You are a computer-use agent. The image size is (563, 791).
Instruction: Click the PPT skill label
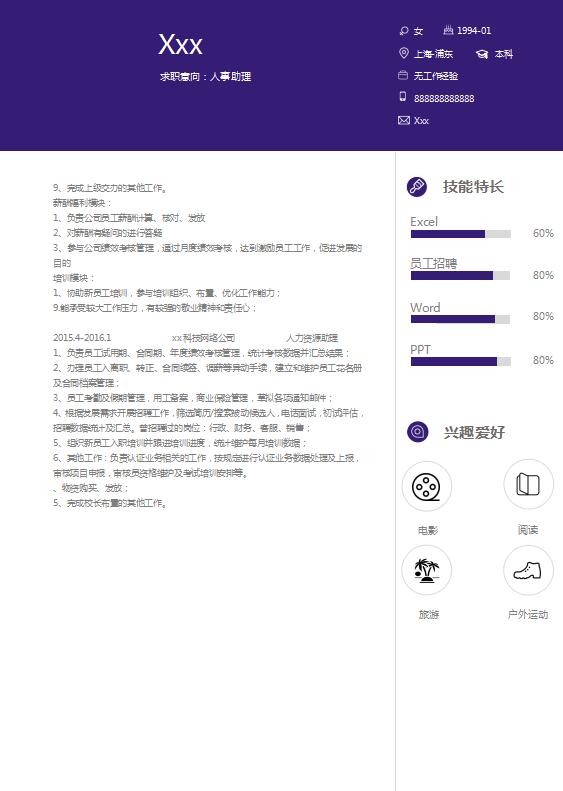pyautogui.click(x=420, y=350)
